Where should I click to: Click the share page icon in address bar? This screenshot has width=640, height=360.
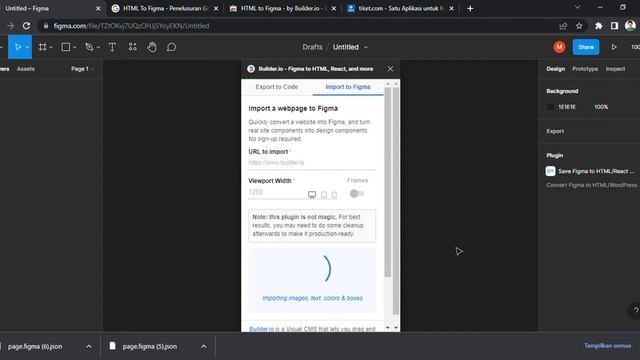tap(563, 26)
